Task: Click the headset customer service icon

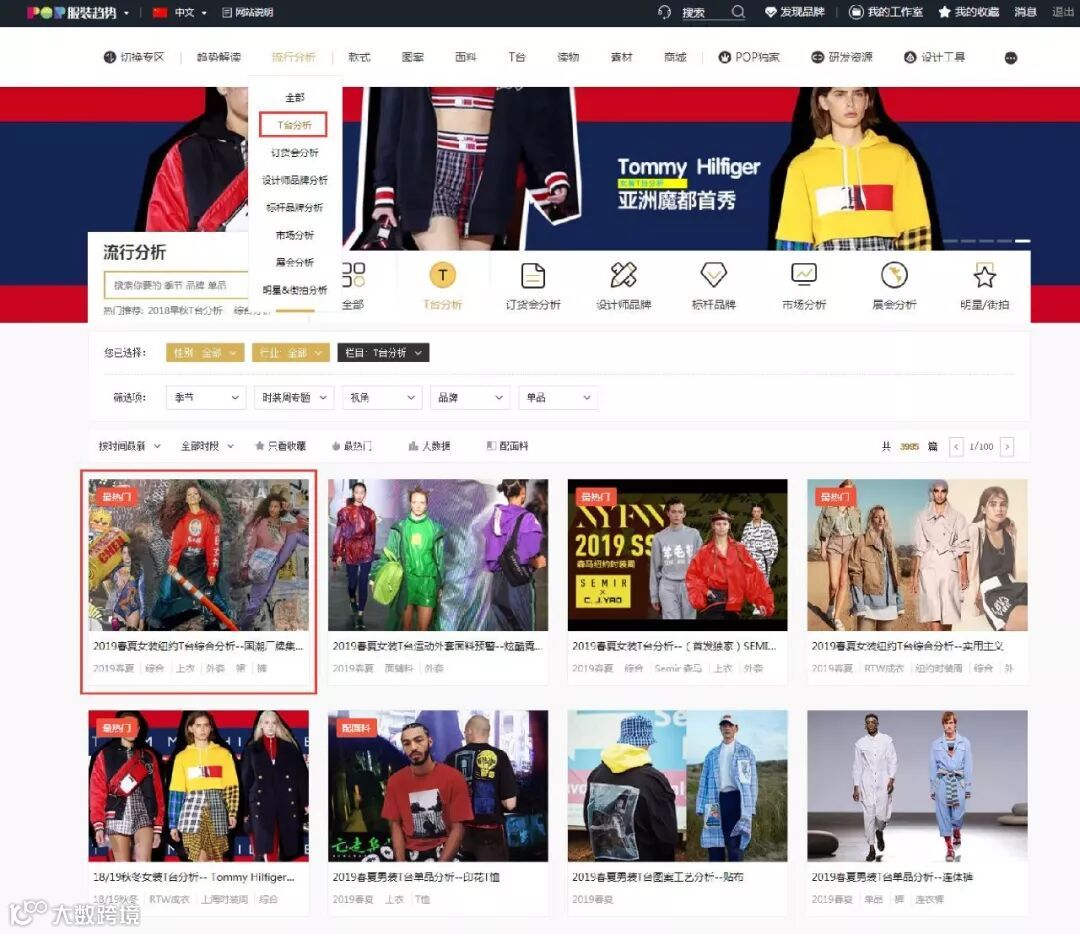Action: [664, 12]
